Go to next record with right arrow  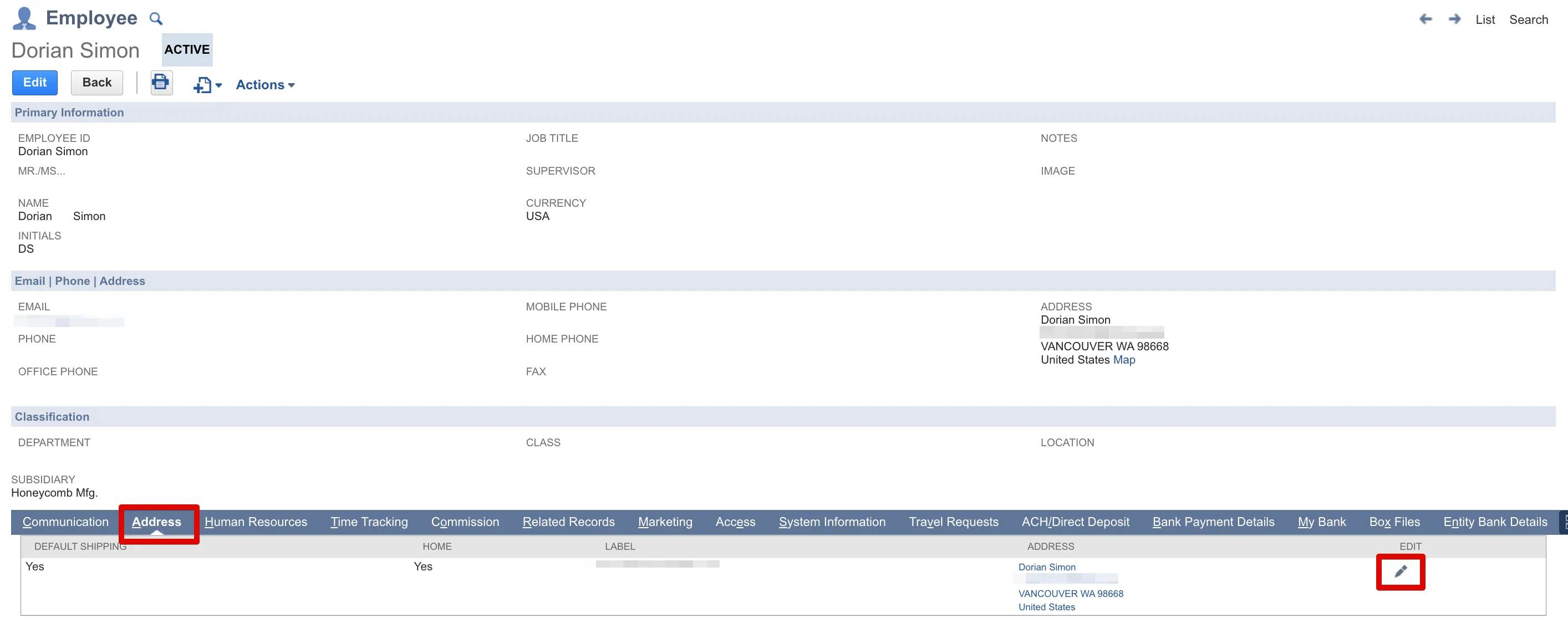click(x=1454, y=19)
